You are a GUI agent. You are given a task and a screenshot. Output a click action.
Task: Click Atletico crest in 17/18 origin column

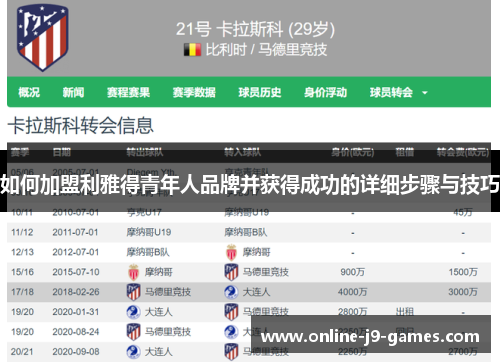pos(134,292)
